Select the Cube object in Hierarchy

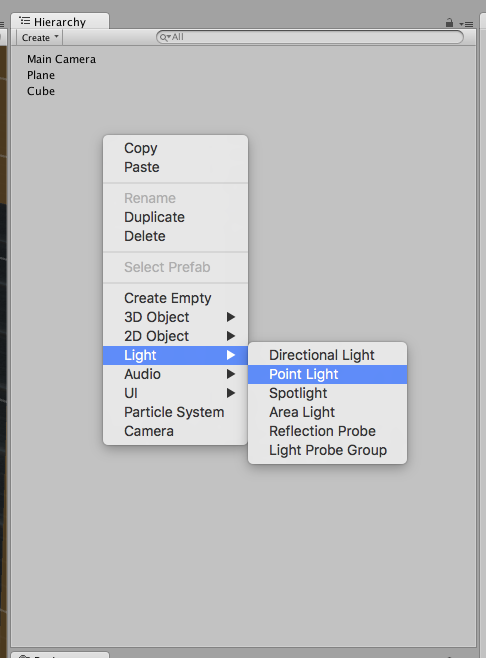click(x=41, y=91)
